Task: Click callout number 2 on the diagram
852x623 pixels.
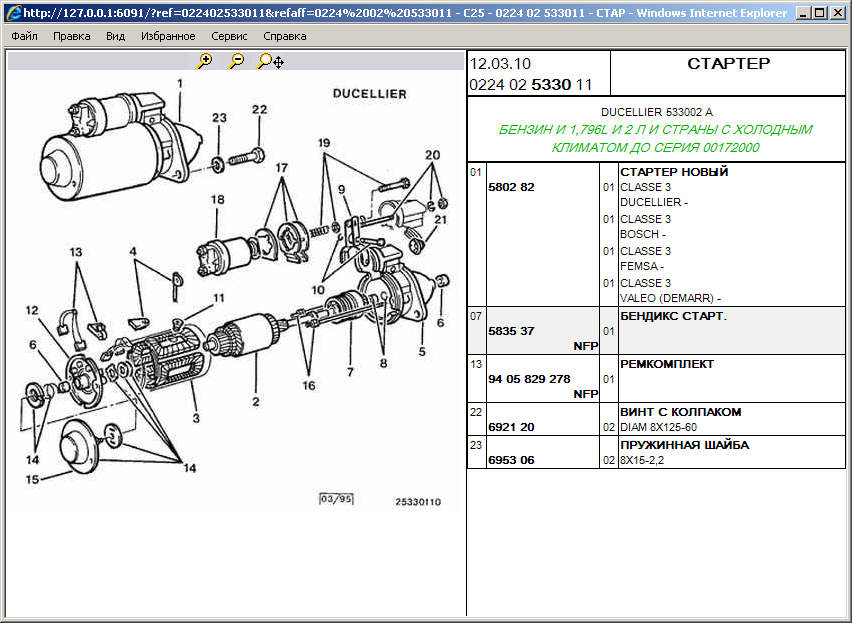Action: [x=255, y=402]
